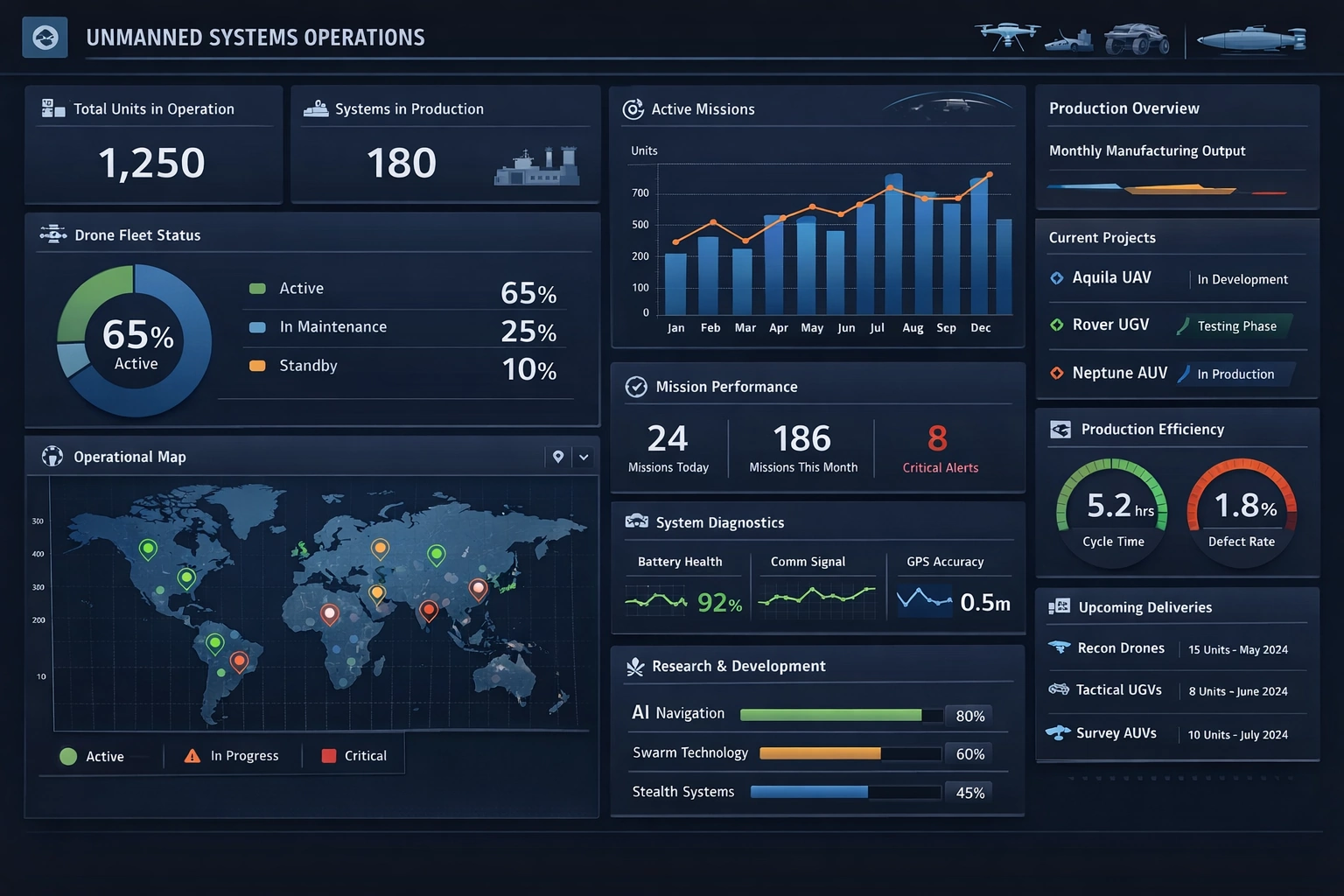The height and width of the screenshot is (896, 1344).
Task: Switch to the Current Projects panel
Action: coord(1102,237)
